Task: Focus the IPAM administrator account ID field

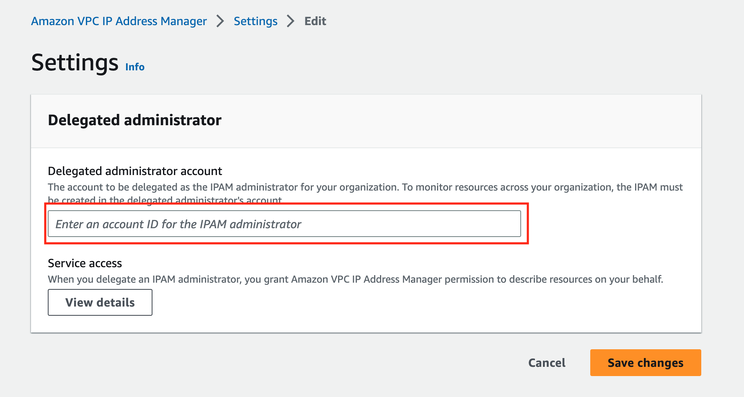Action: 284,224
